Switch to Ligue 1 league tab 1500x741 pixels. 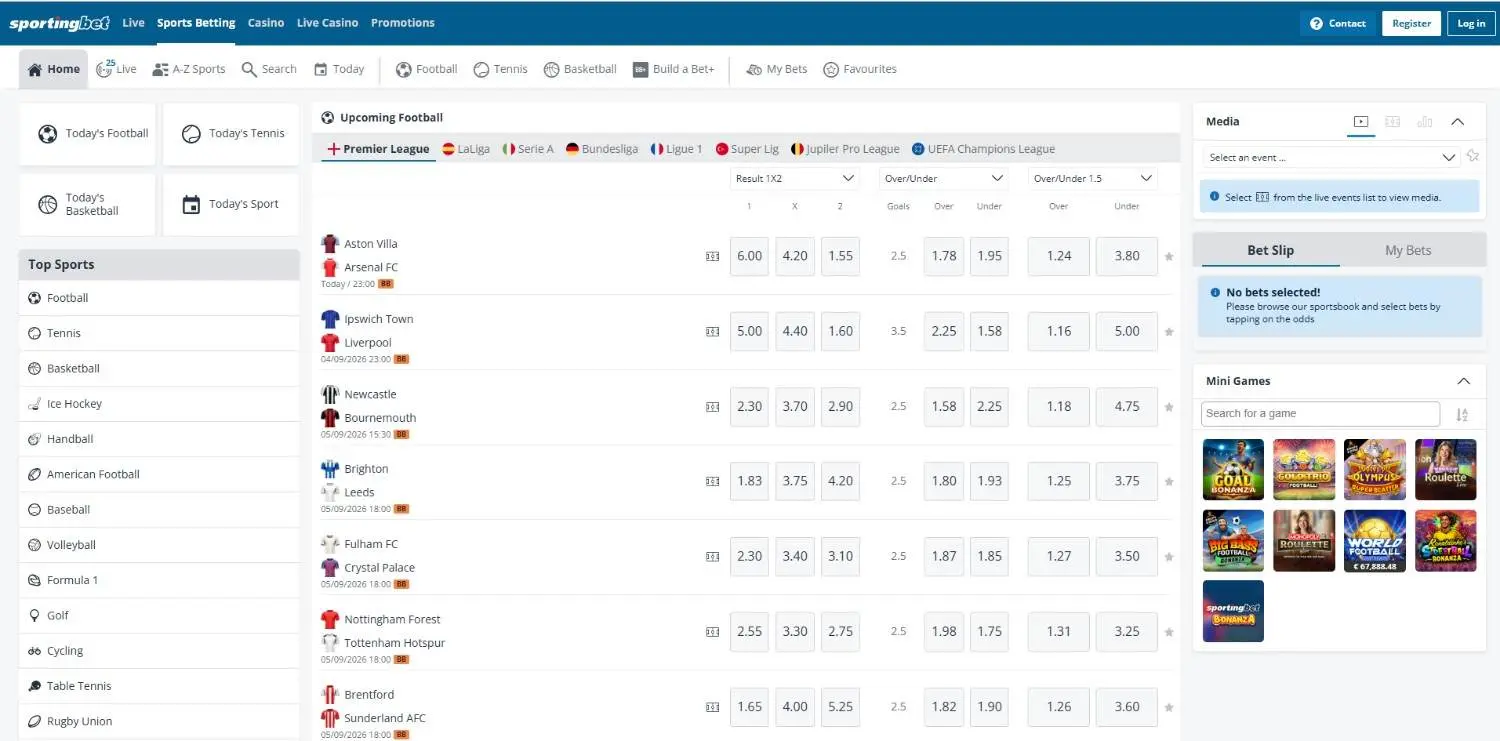676,149
